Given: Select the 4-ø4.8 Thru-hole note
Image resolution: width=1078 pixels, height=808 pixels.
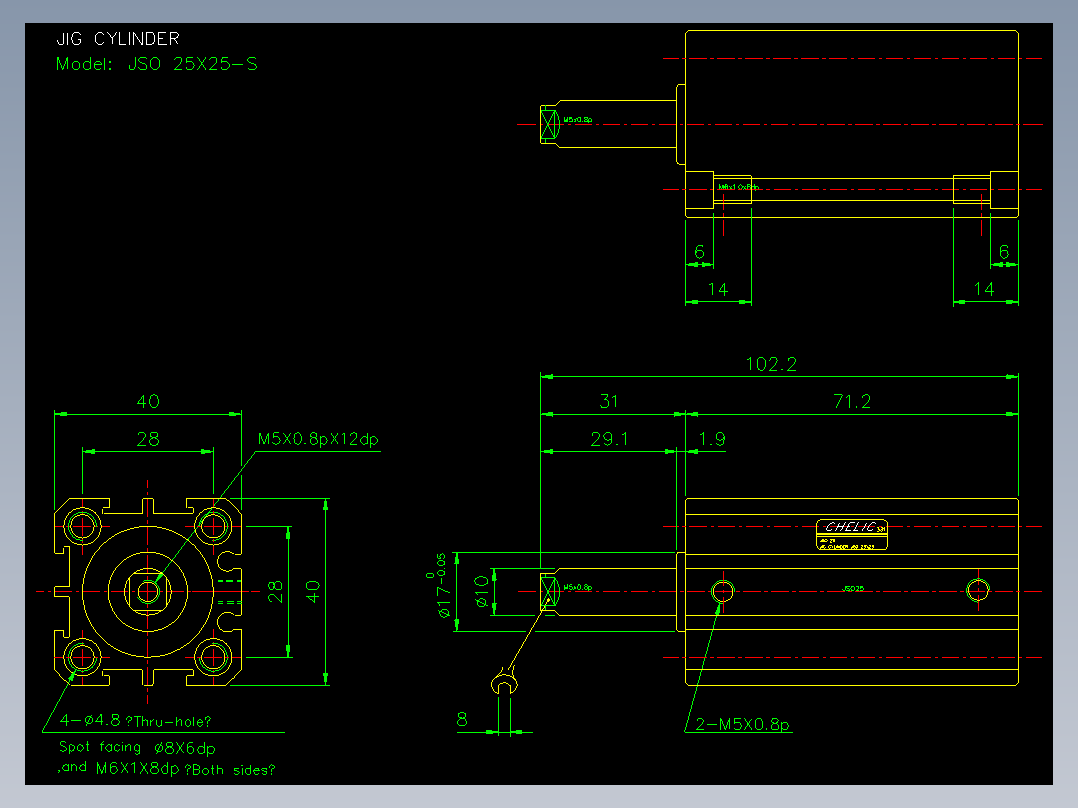Looking at the screenshot, I should point(135,721).
